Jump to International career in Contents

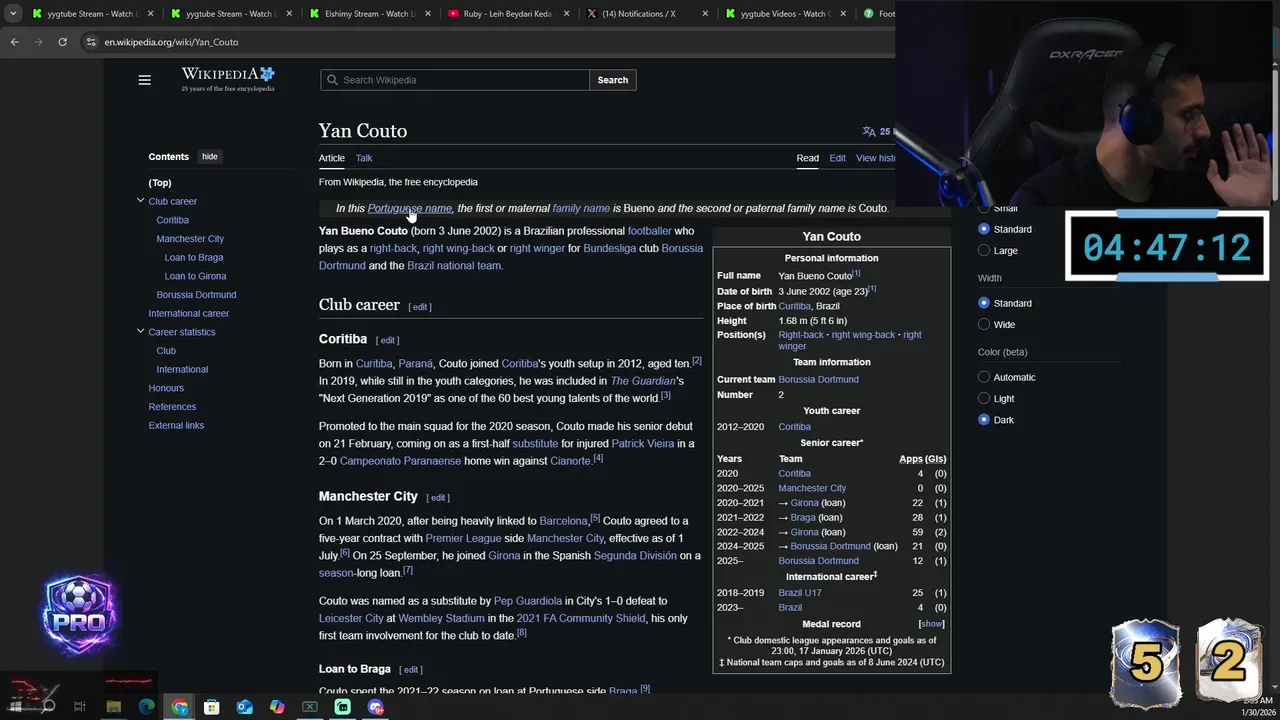189,314
